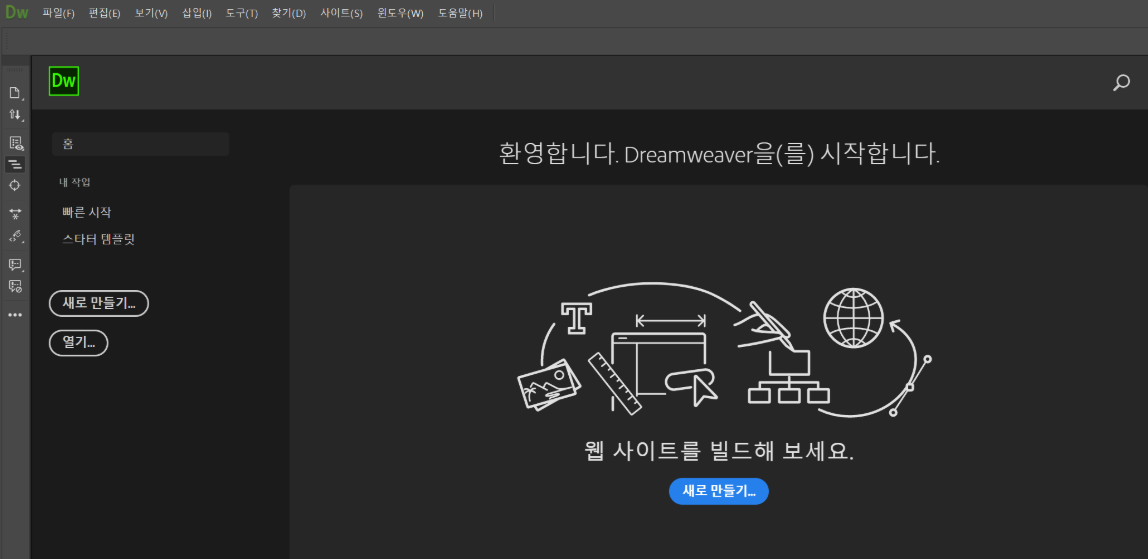1148x559 pixels.
Task: Open the 보기(V) menu
Action: [x=151, y=13]
